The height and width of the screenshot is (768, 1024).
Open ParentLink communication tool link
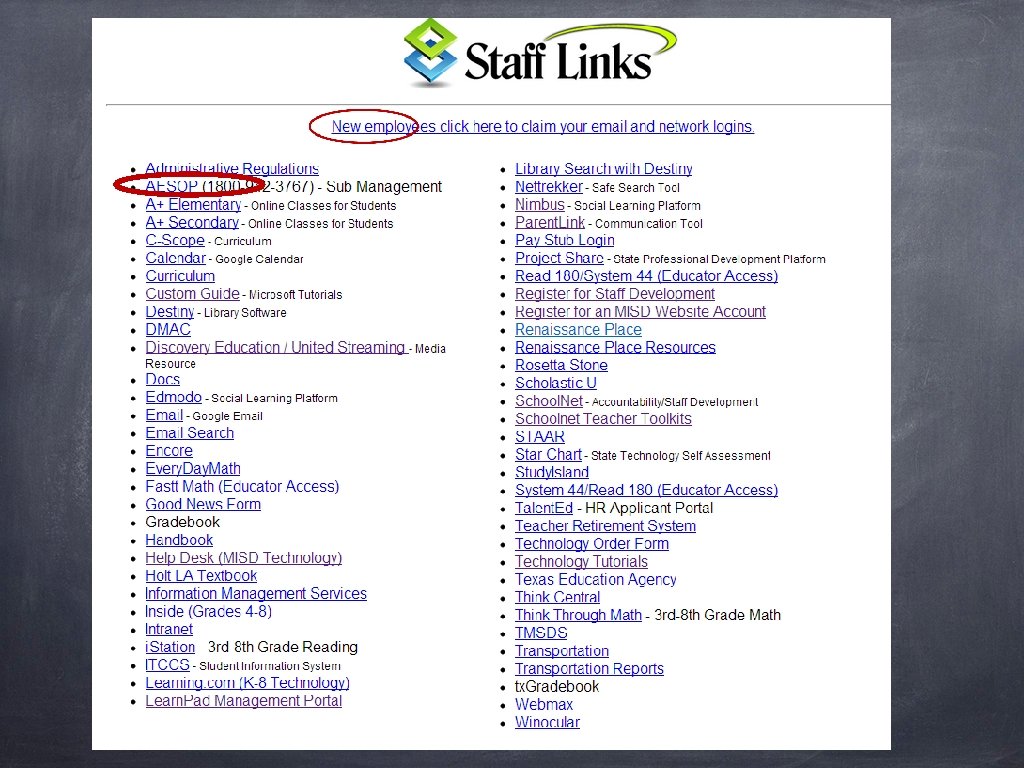click(x=550, y=222)
